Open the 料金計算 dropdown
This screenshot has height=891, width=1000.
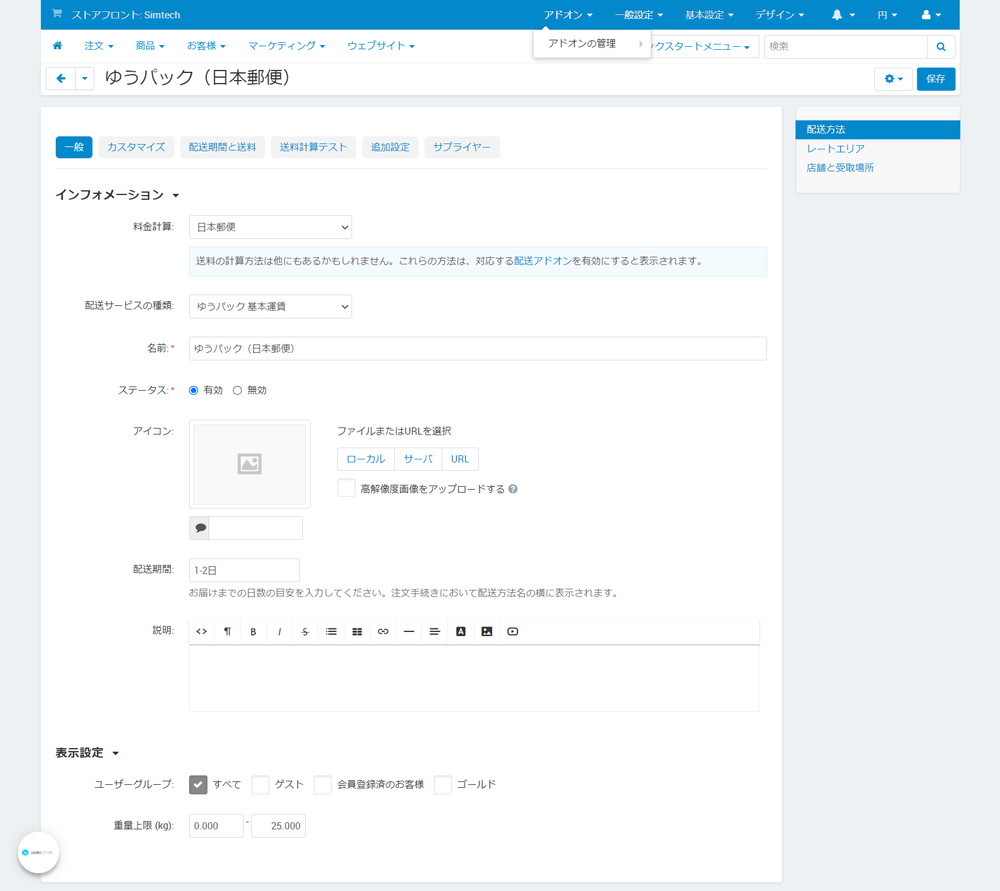point(270,227)
